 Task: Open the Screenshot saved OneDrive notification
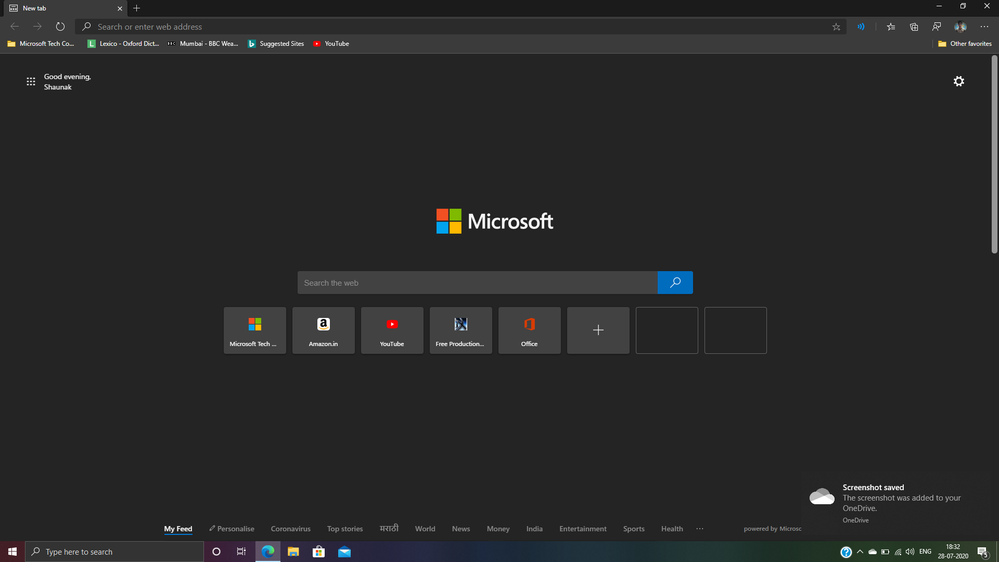898,504
